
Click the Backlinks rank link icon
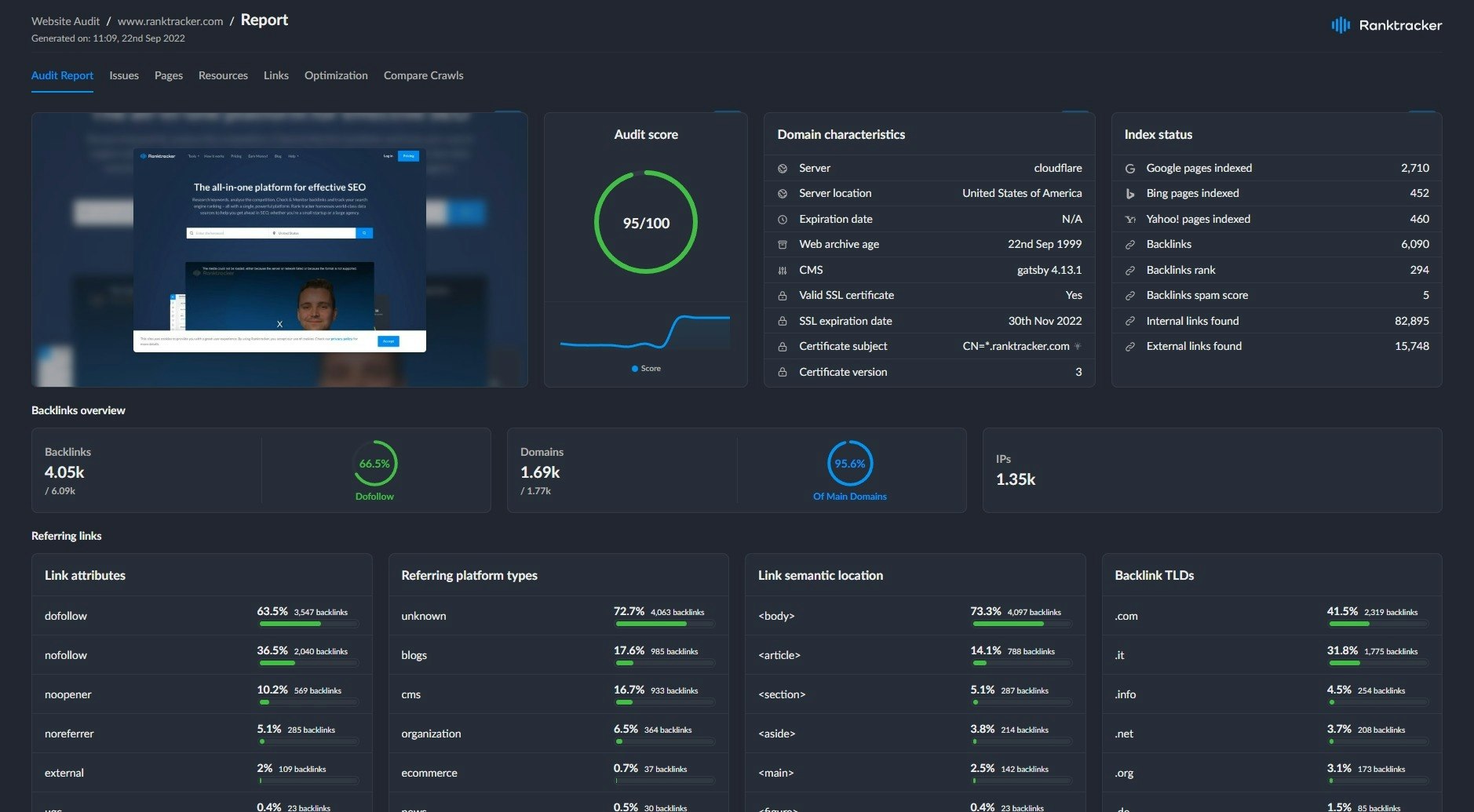(x=1130, y=271)
